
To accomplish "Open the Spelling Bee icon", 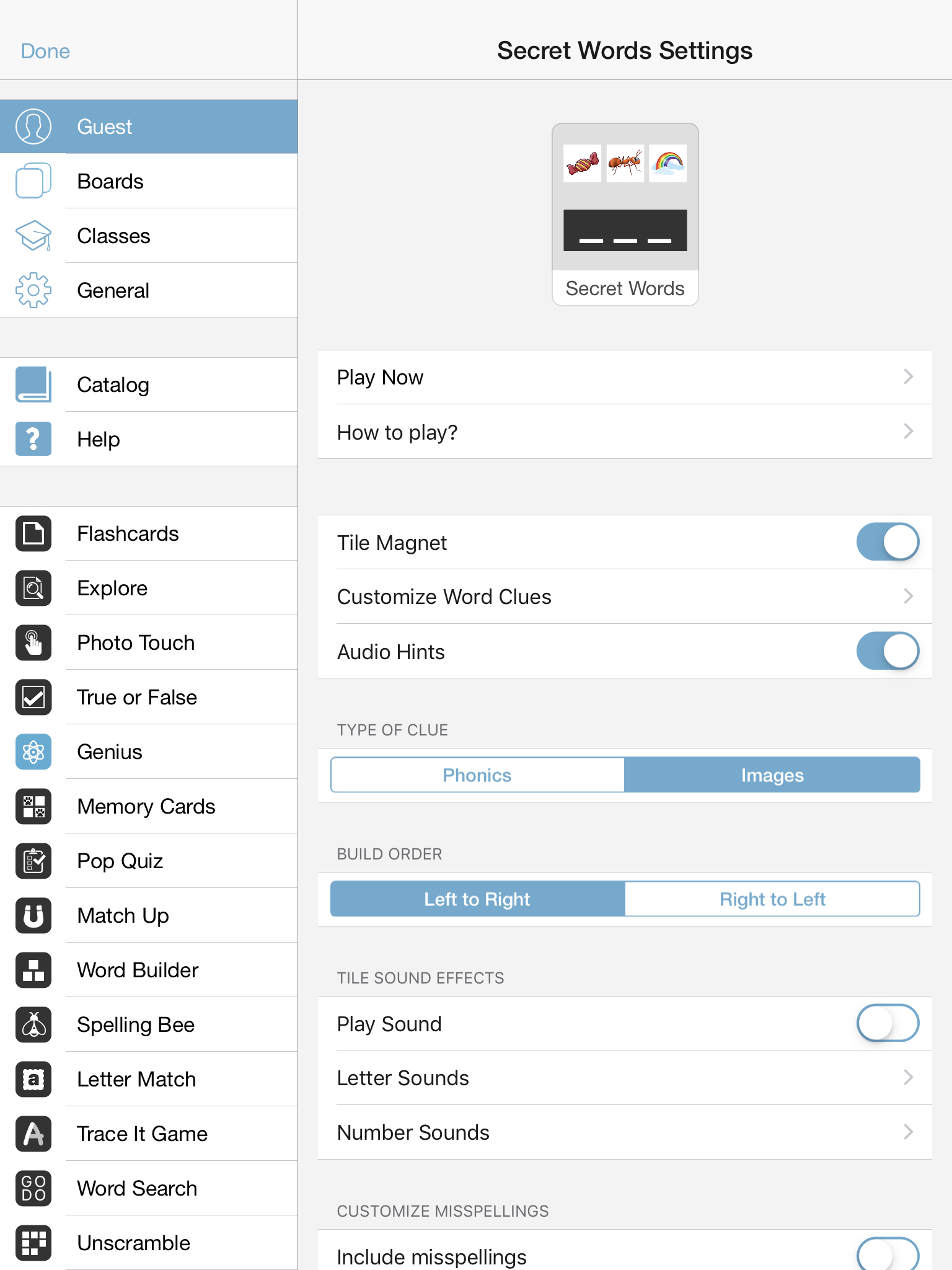I will (x=33, y=1024).
